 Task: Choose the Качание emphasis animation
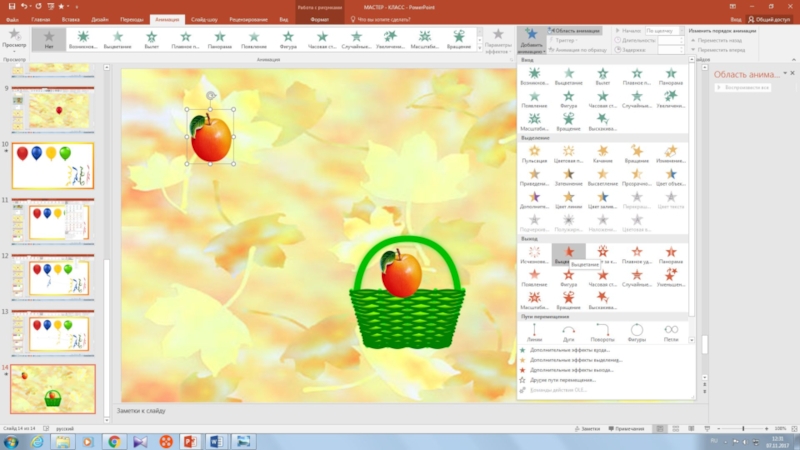[601, 154]
